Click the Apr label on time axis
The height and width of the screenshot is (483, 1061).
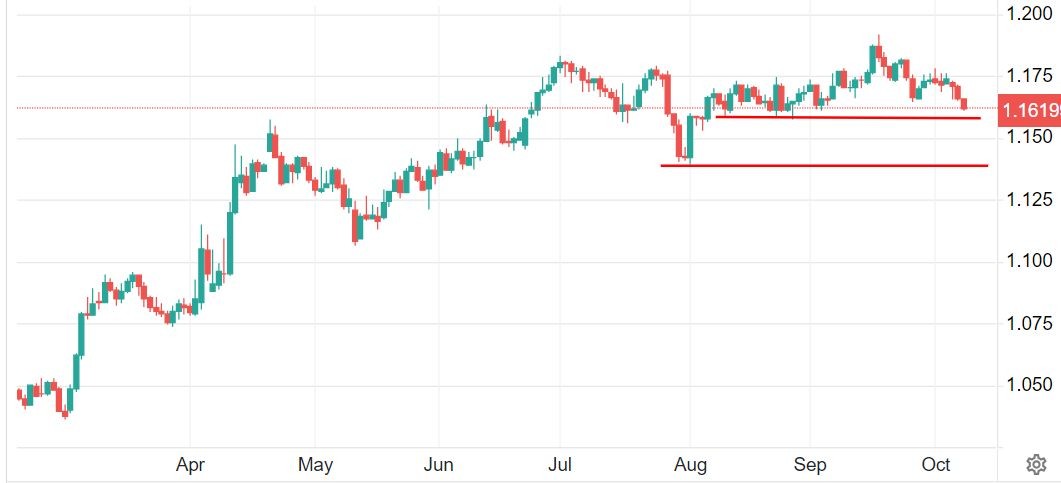[190, 465]
